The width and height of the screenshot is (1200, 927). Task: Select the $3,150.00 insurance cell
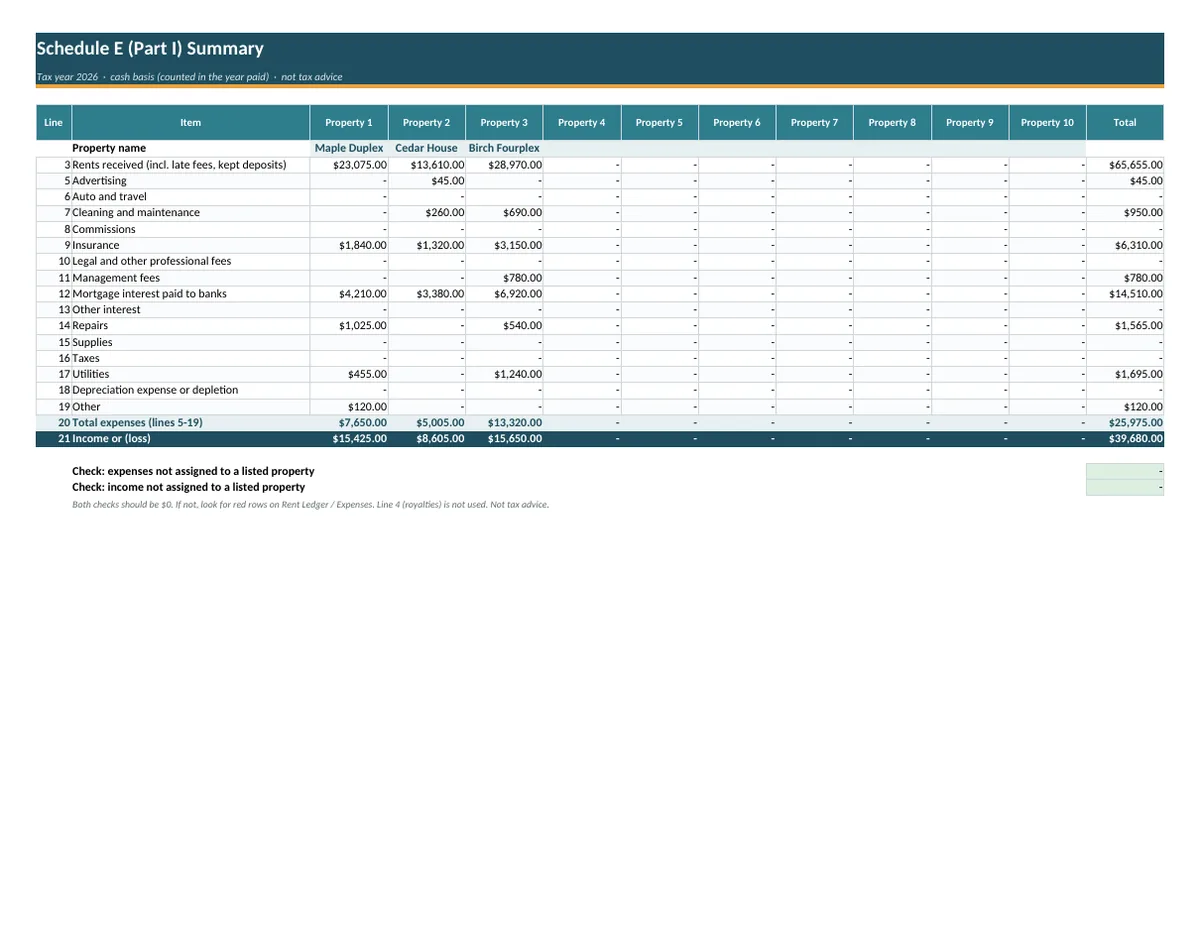tap(504, 245)
